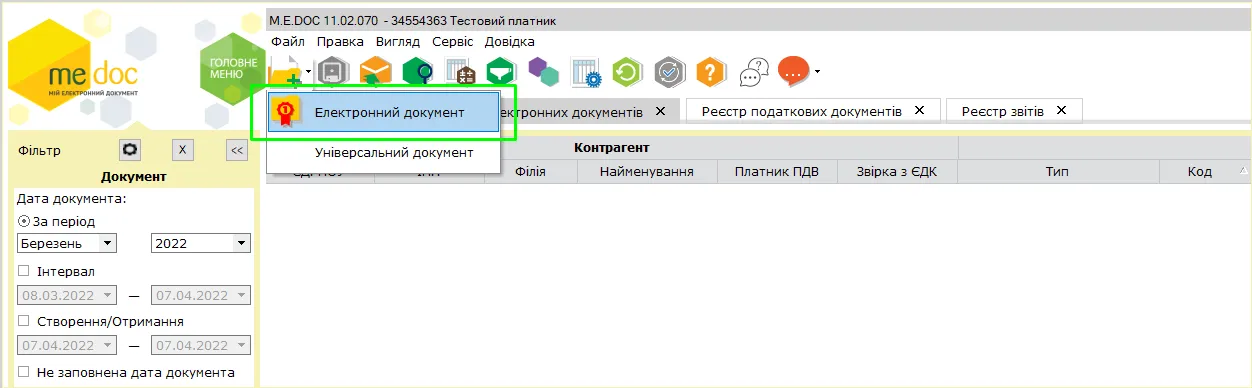Click the table with calculator toolbar icon
Screen dimensions: 1252x388
coord(459,72)
